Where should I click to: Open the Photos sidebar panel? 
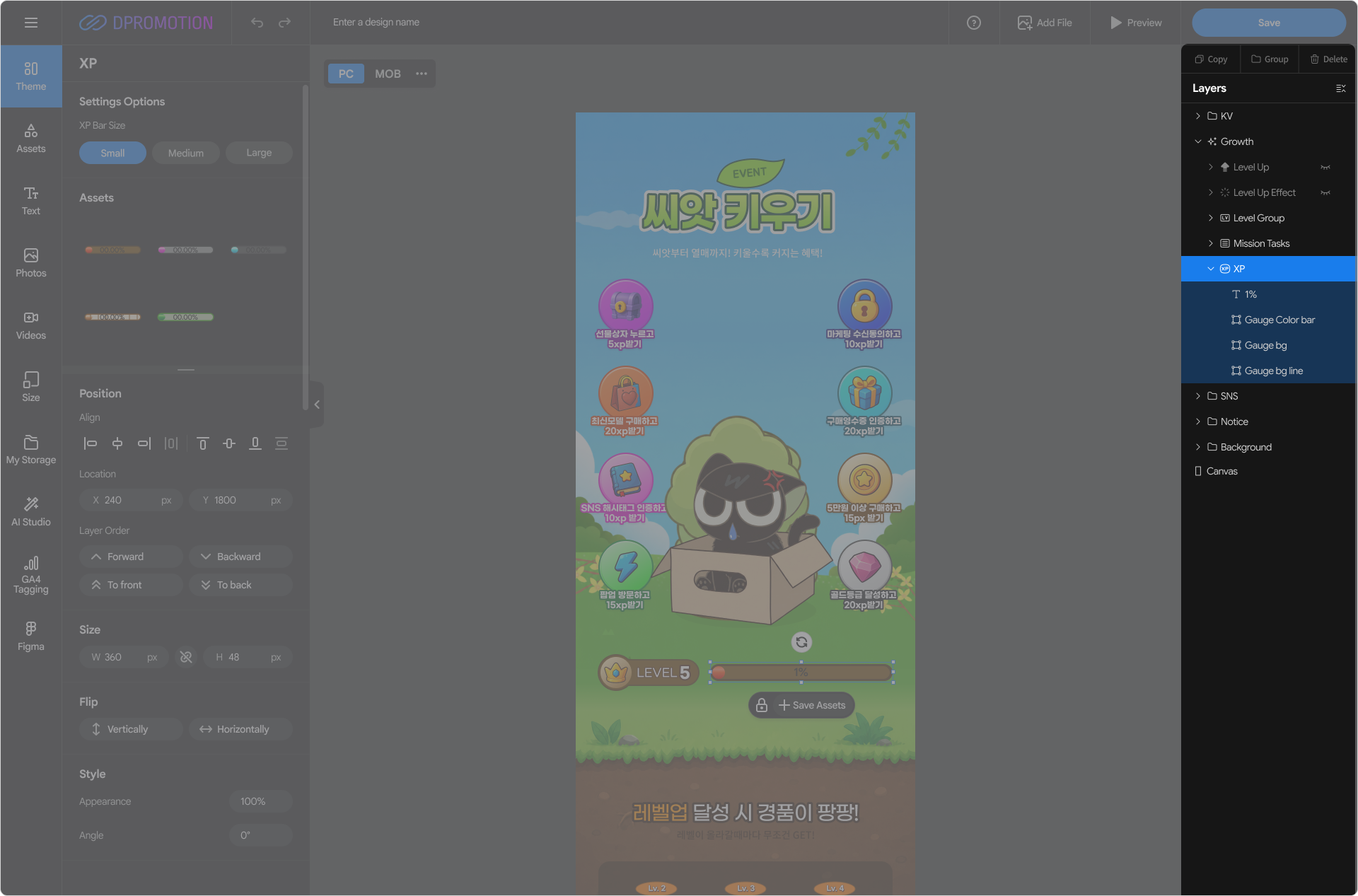pyautogui.click(x=31, y=263)
